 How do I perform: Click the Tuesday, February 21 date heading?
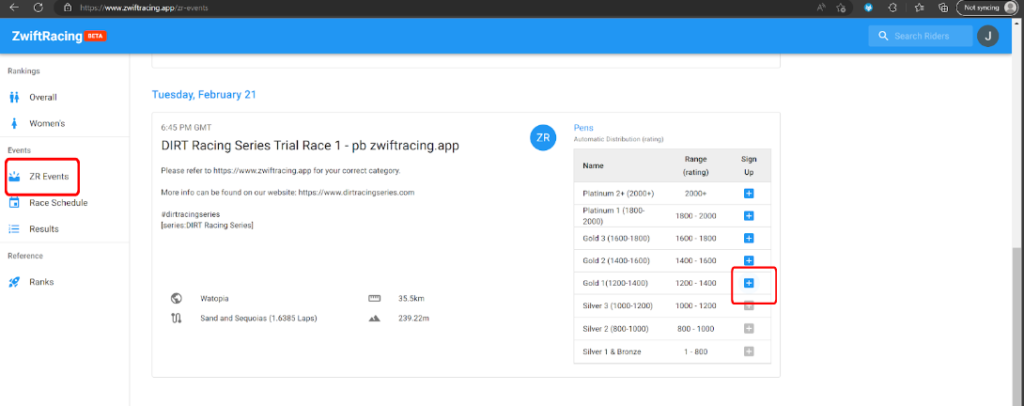click(x=204, y=95)
